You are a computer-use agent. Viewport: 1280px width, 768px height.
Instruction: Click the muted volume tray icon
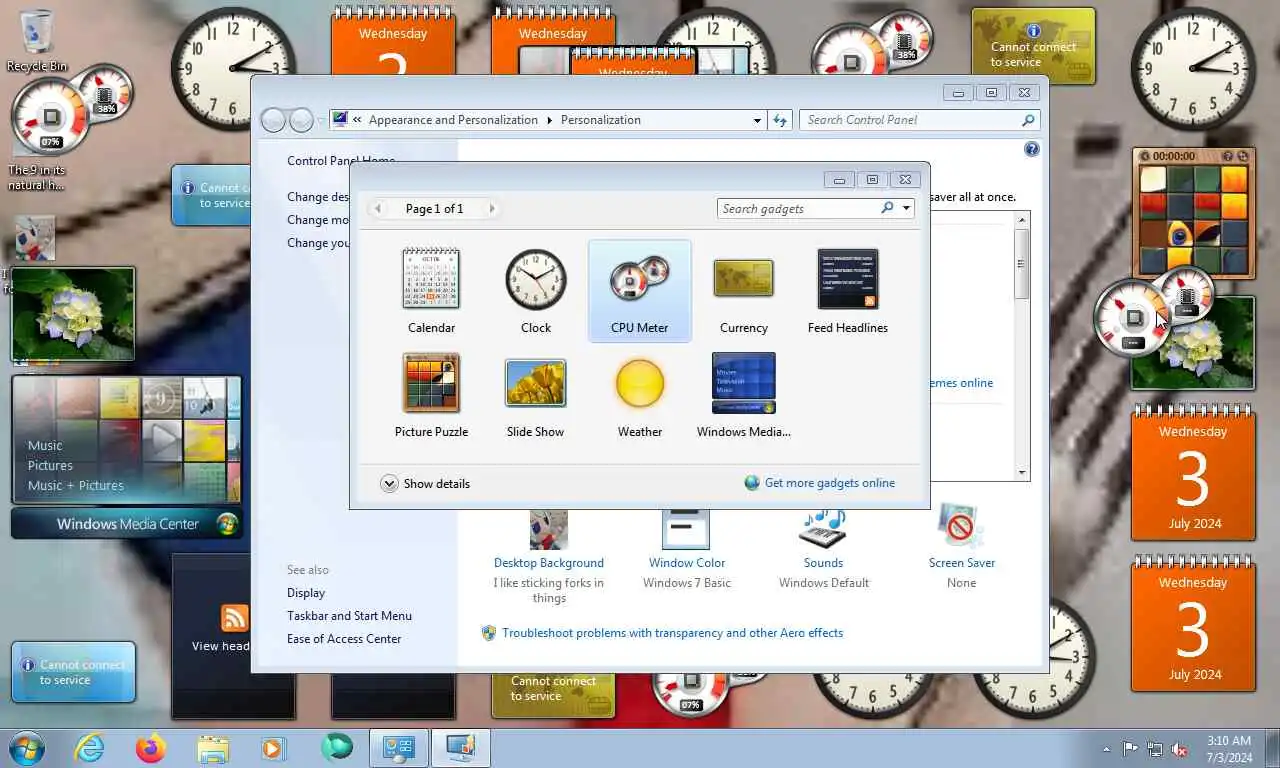(1179, 749)
